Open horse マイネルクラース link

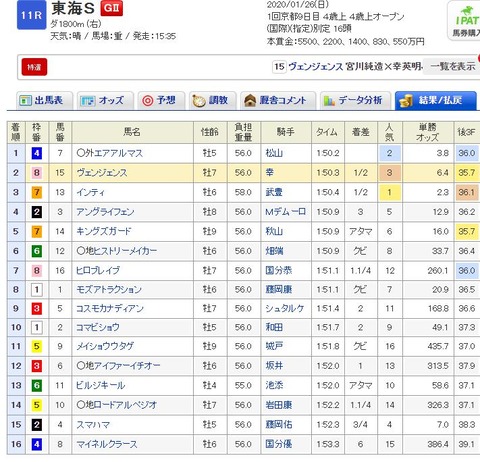coord(107,444)
